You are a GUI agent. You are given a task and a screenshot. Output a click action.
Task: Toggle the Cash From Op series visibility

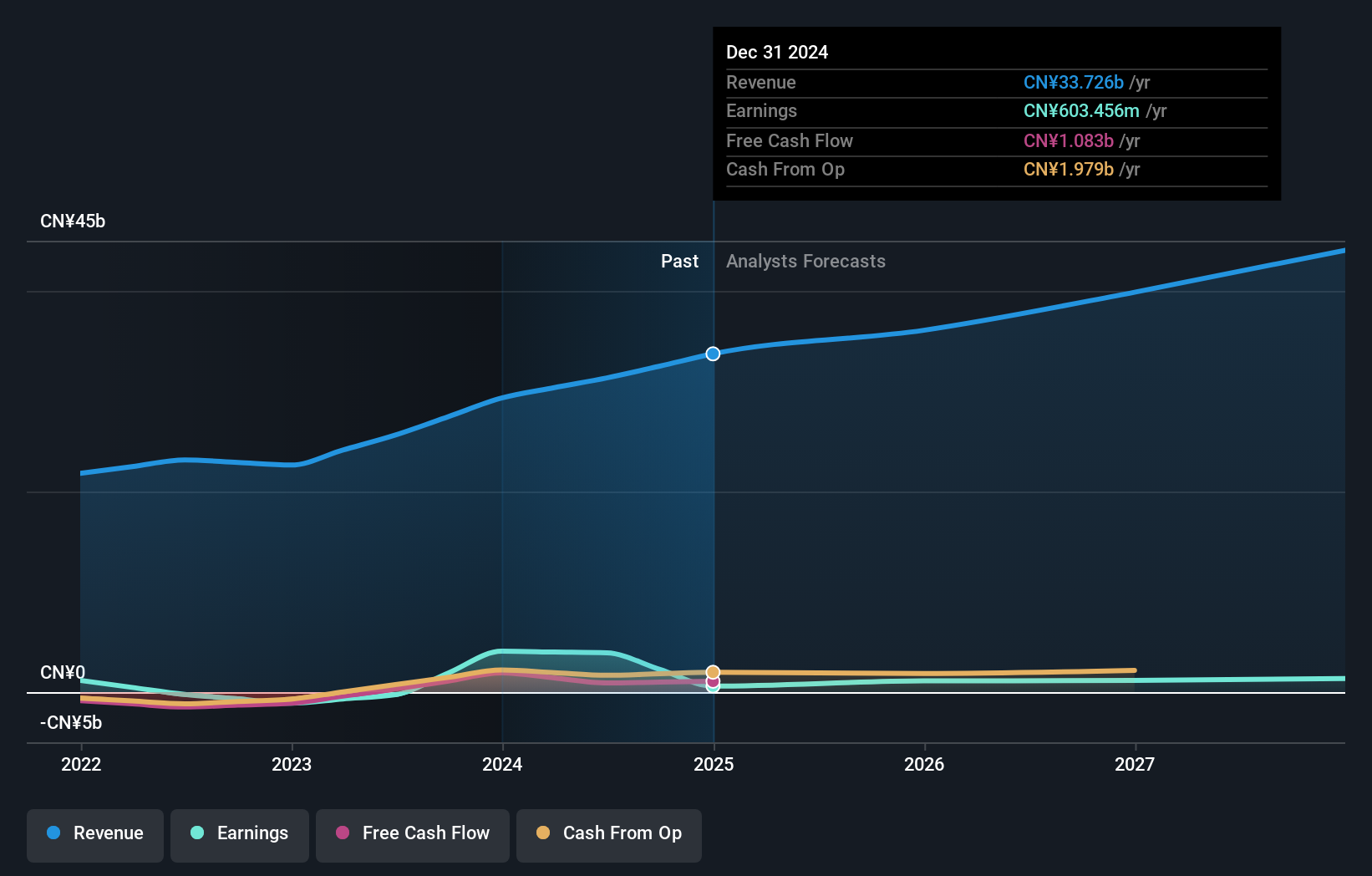pyautogui.click(x=608, y=834)
